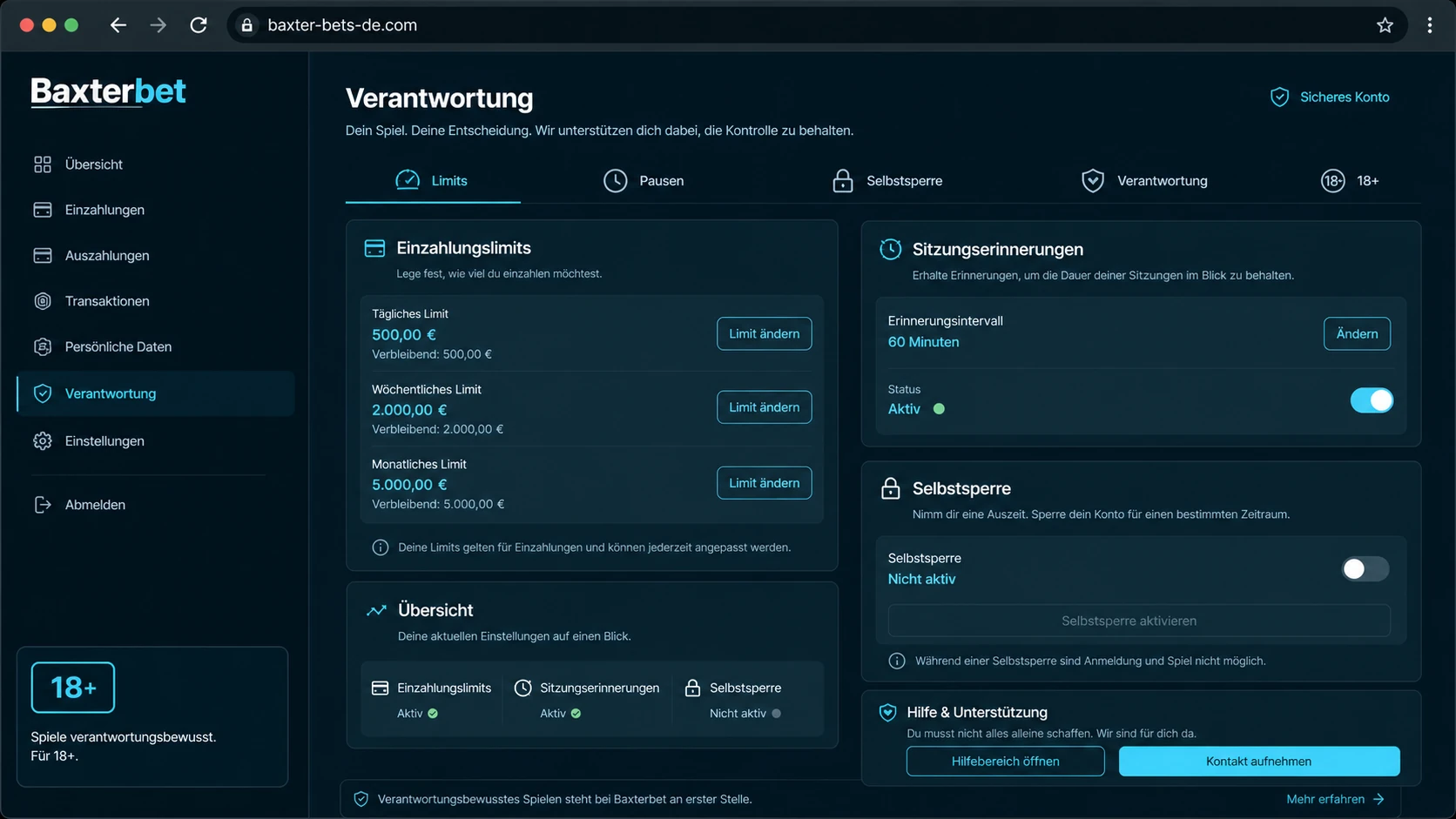Click the Sitzungserinnerungen clock header icon
Viewport: 1456px width, 819px height.
point(890,249)
